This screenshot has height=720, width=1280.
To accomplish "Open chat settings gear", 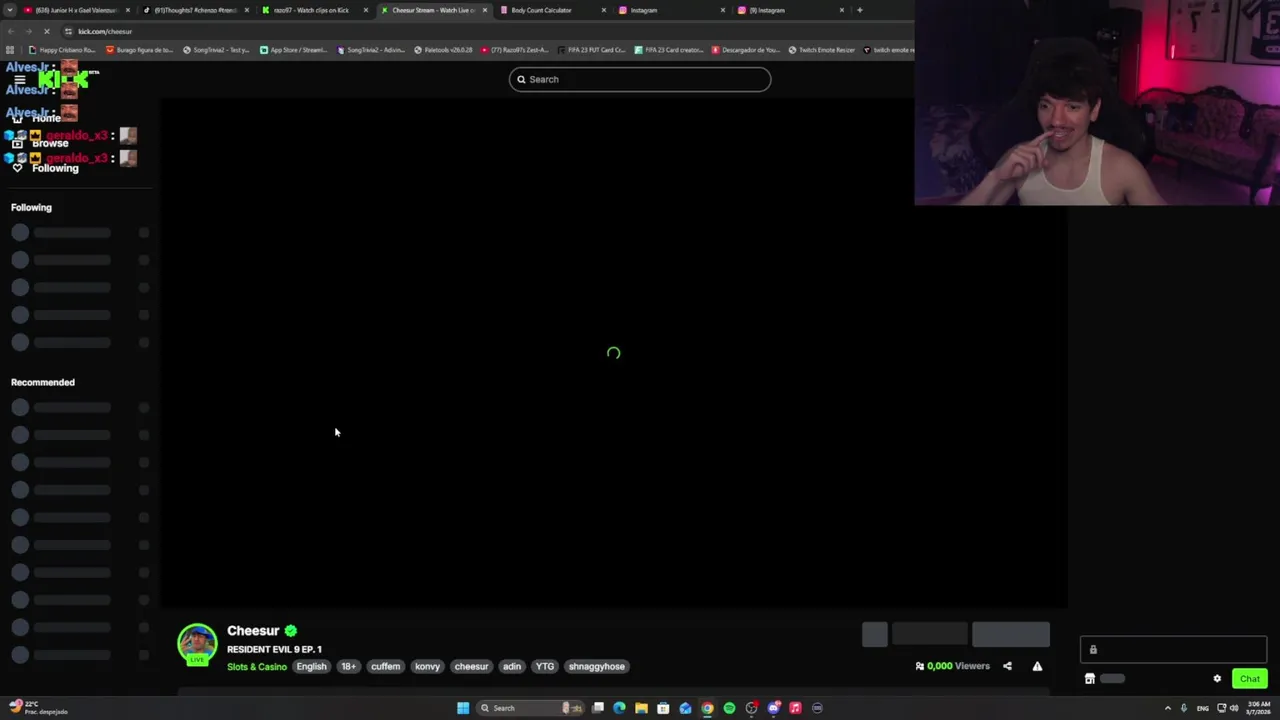I will 1217,679.
